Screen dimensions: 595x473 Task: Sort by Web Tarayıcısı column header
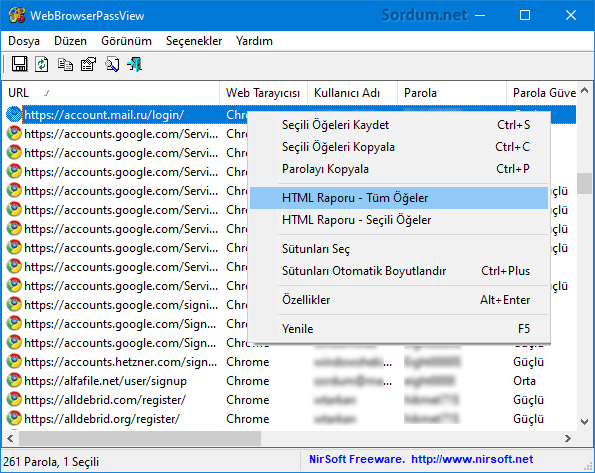pos(263,93)
